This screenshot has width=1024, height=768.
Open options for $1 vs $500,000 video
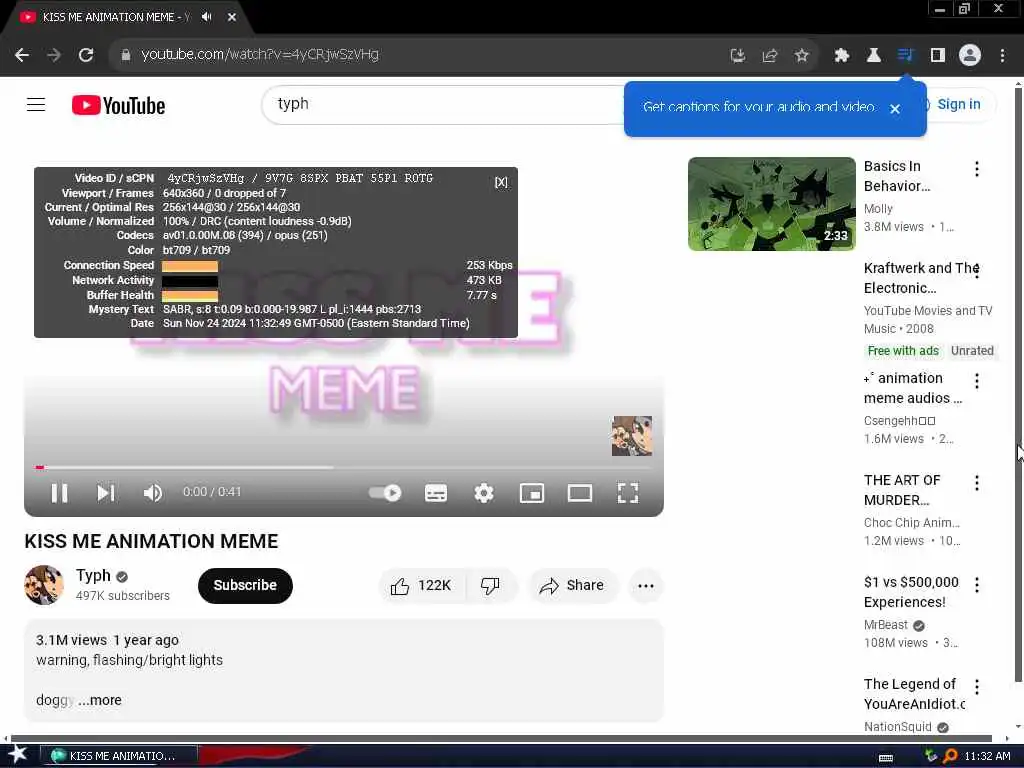click(976, 584)
